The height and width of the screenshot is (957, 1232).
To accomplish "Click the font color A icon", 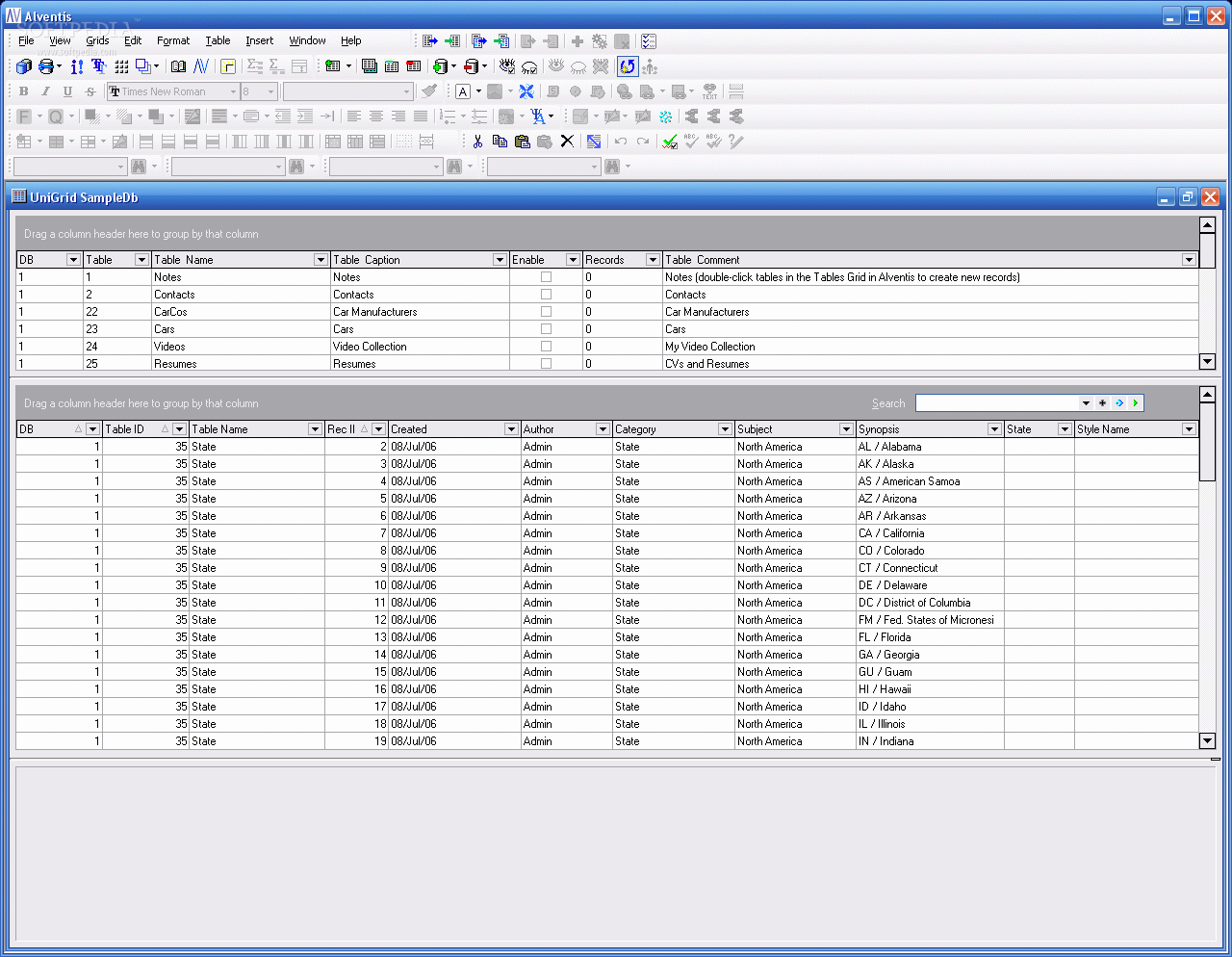I will pos(463,91).
